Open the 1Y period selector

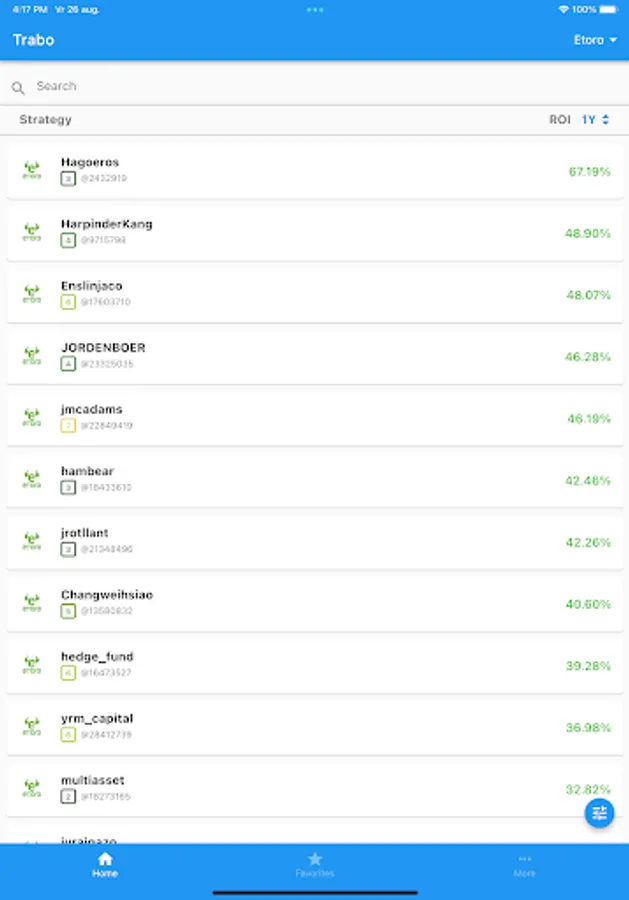click(596, 120)
